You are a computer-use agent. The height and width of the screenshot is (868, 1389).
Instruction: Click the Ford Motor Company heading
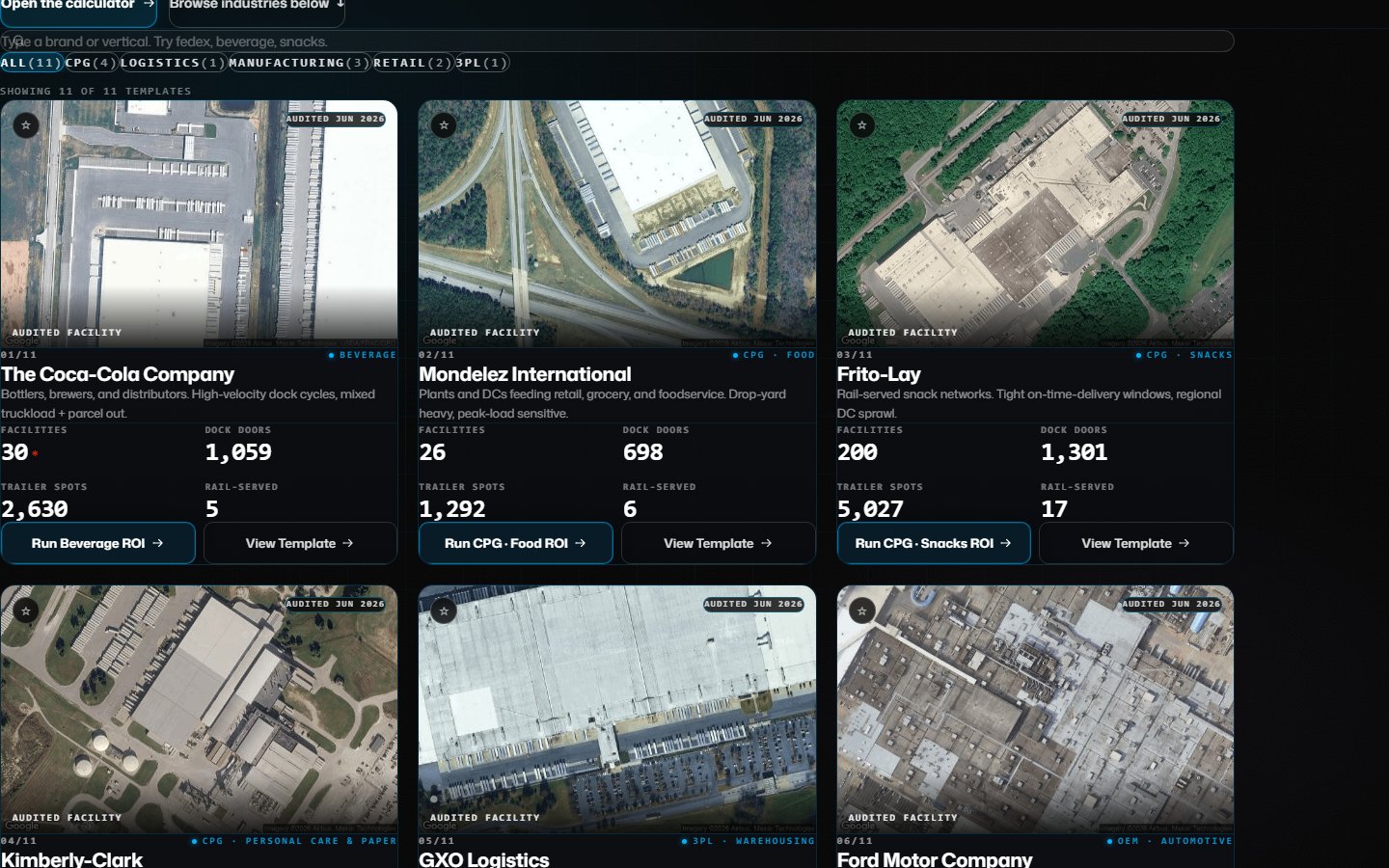pyautogui.click(x=935, y=858)
